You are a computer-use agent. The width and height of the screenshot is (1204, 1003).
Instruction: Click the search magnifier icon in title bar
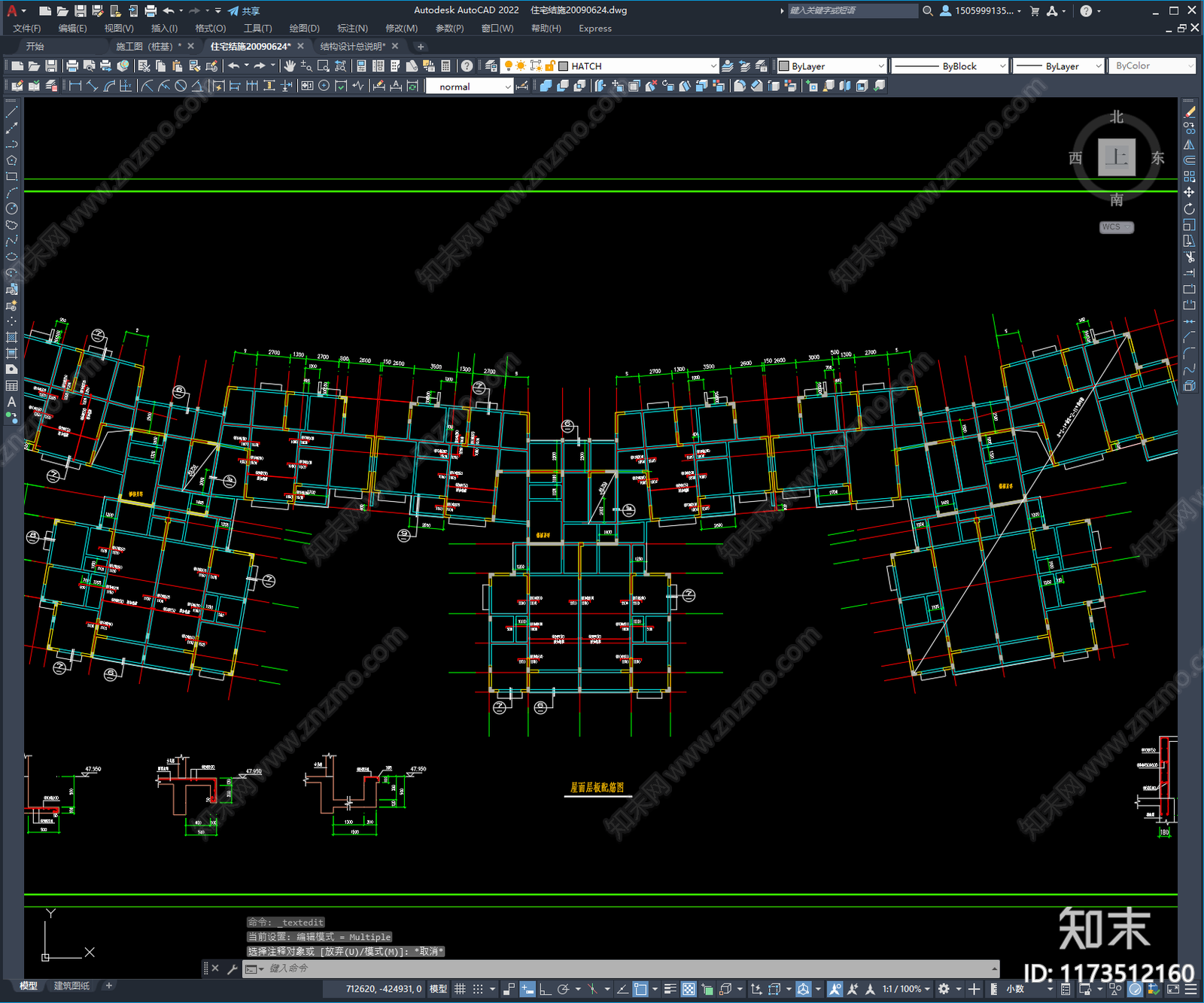click(928, 11)
